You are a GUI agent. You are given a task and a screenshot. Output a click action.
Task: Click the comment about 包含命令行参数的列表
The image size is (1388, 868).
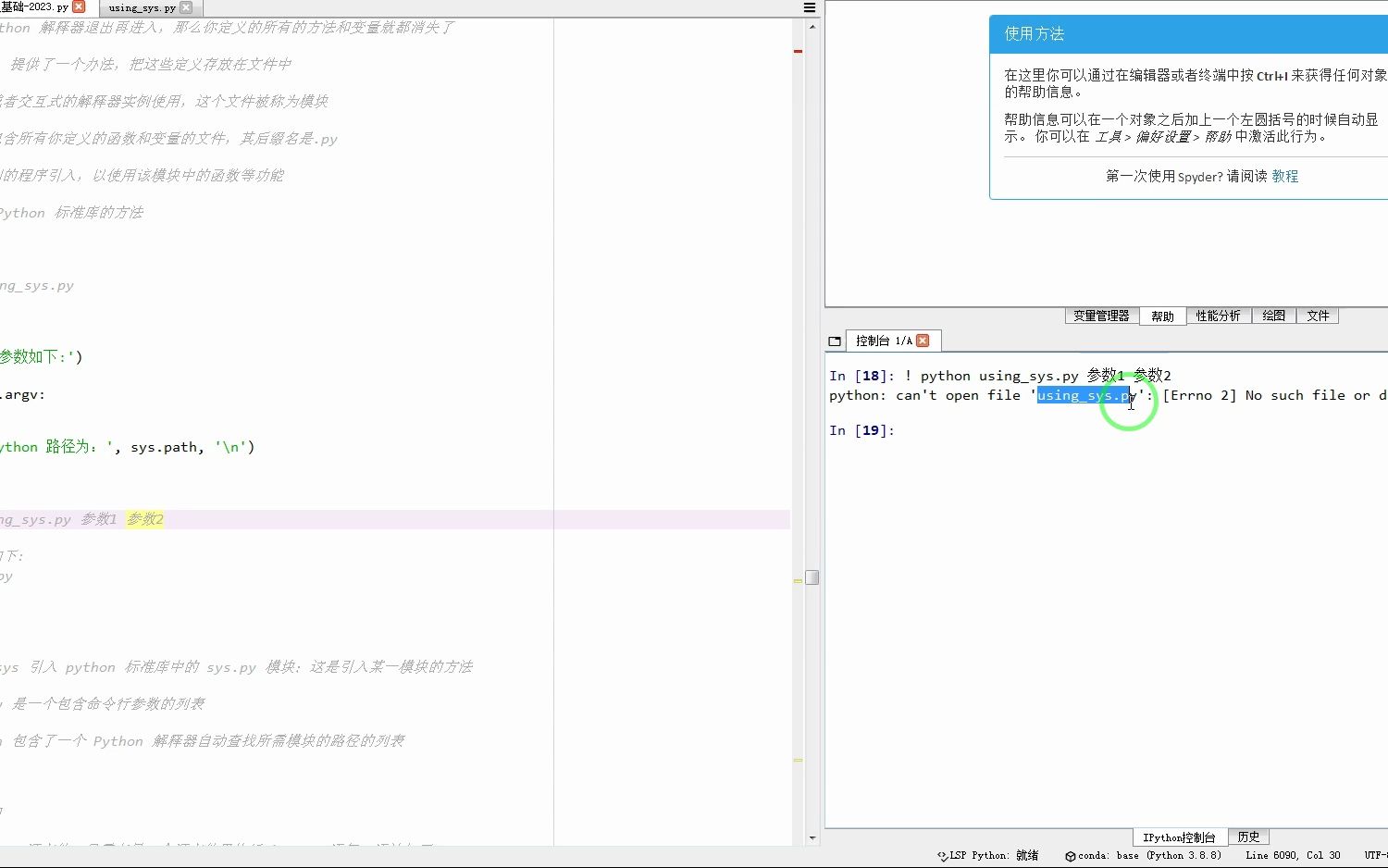(x=103, y=703)
